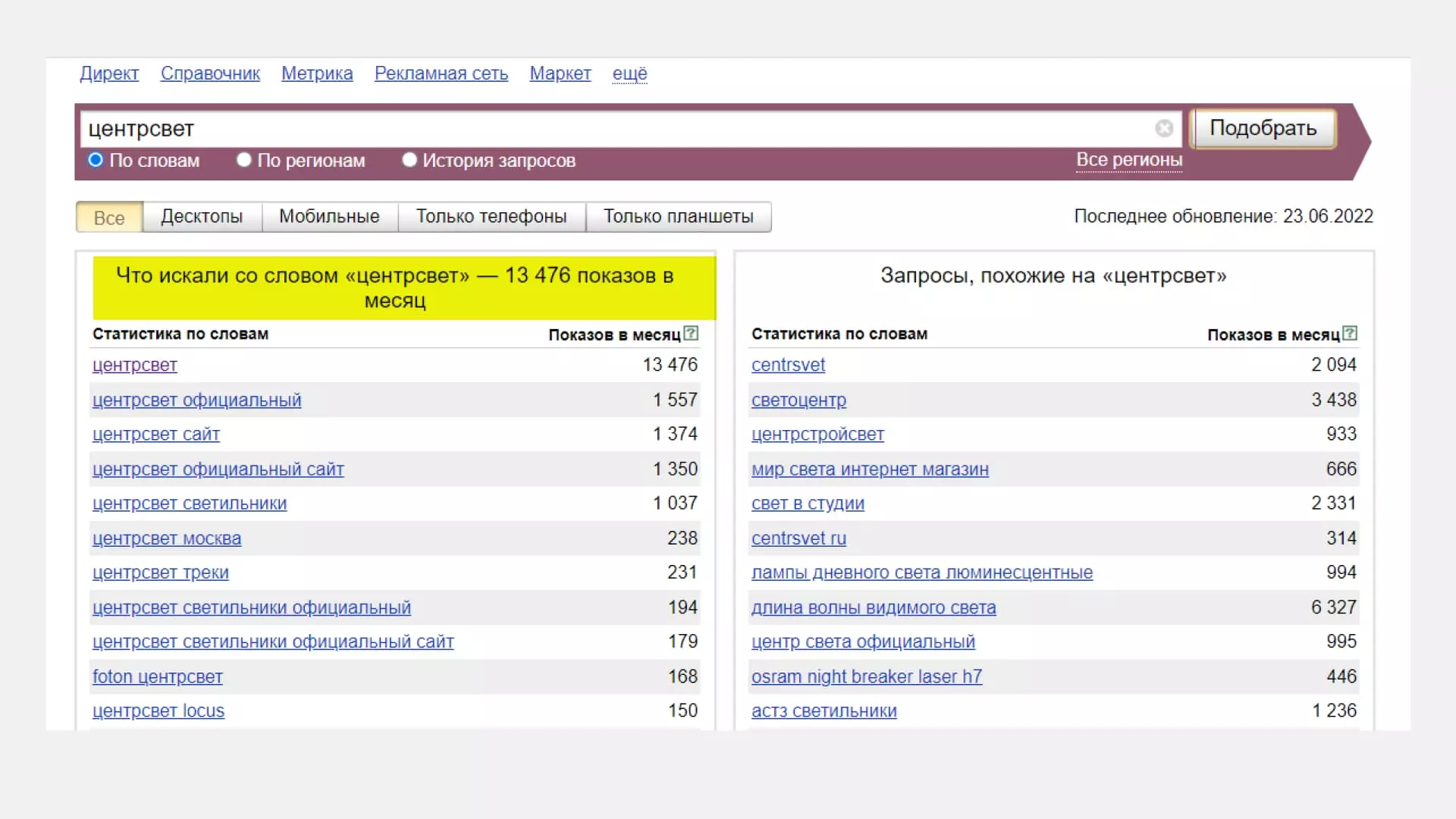Open the 'Метрика' link

tap(317, 74)
